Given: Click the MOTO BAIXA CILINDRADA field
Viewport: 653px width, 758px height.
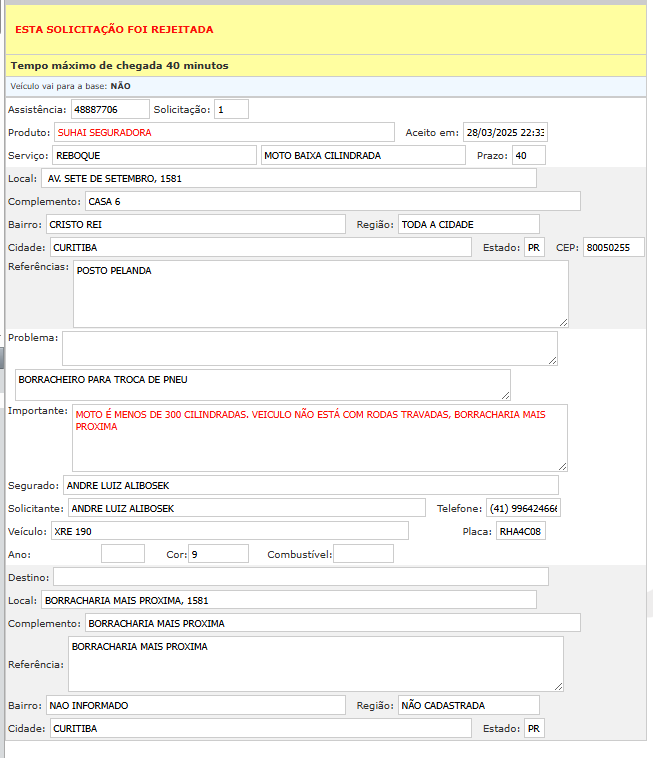Looking at the screenshot, I should [x=363, y=155].
